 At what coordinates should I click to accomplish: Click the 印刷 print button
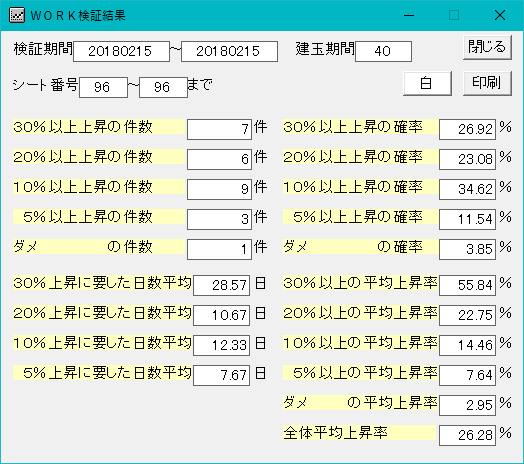487,83
